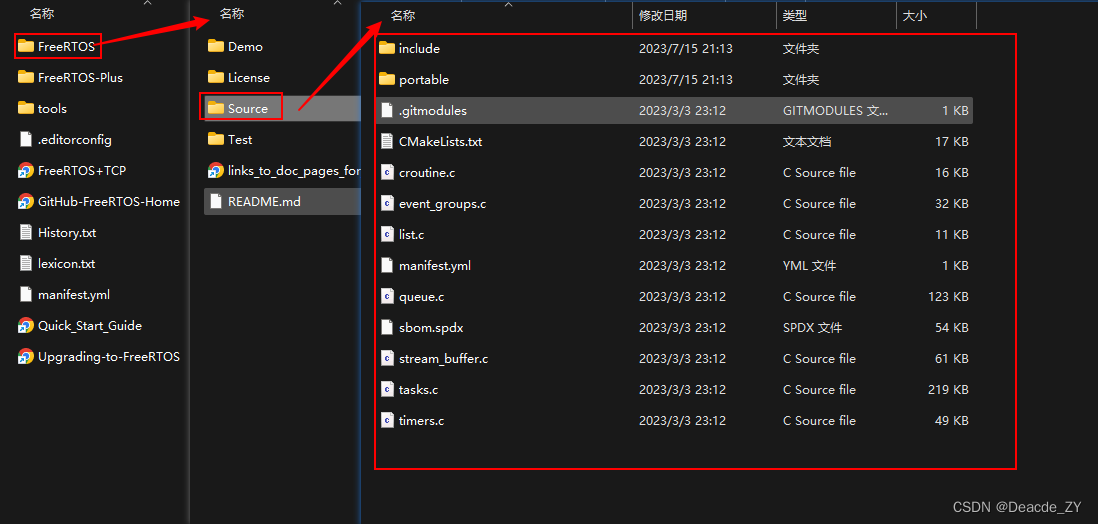
Task: Click the FreeRTOS+TCP shortcut icon
Action: pos(26,170)
